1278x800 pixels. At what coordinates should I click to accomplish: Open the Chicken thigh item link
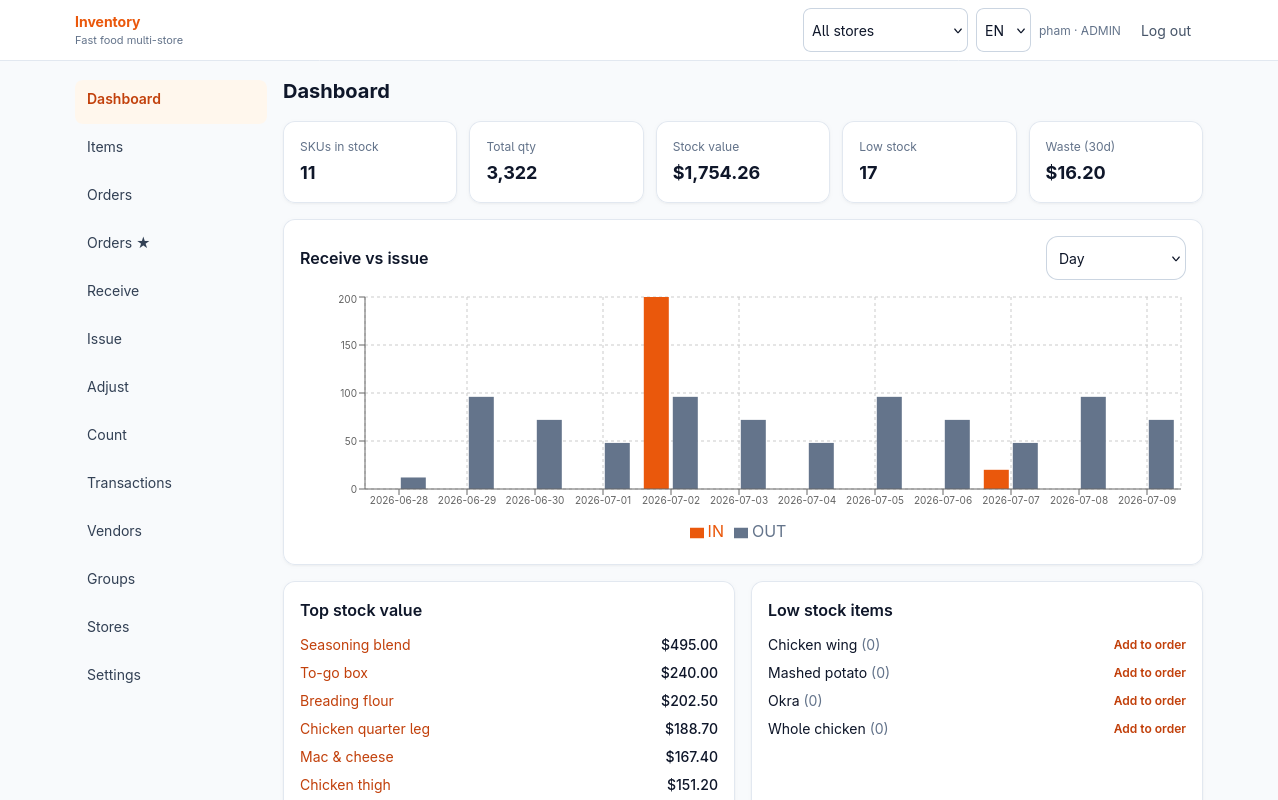[345, 785]
